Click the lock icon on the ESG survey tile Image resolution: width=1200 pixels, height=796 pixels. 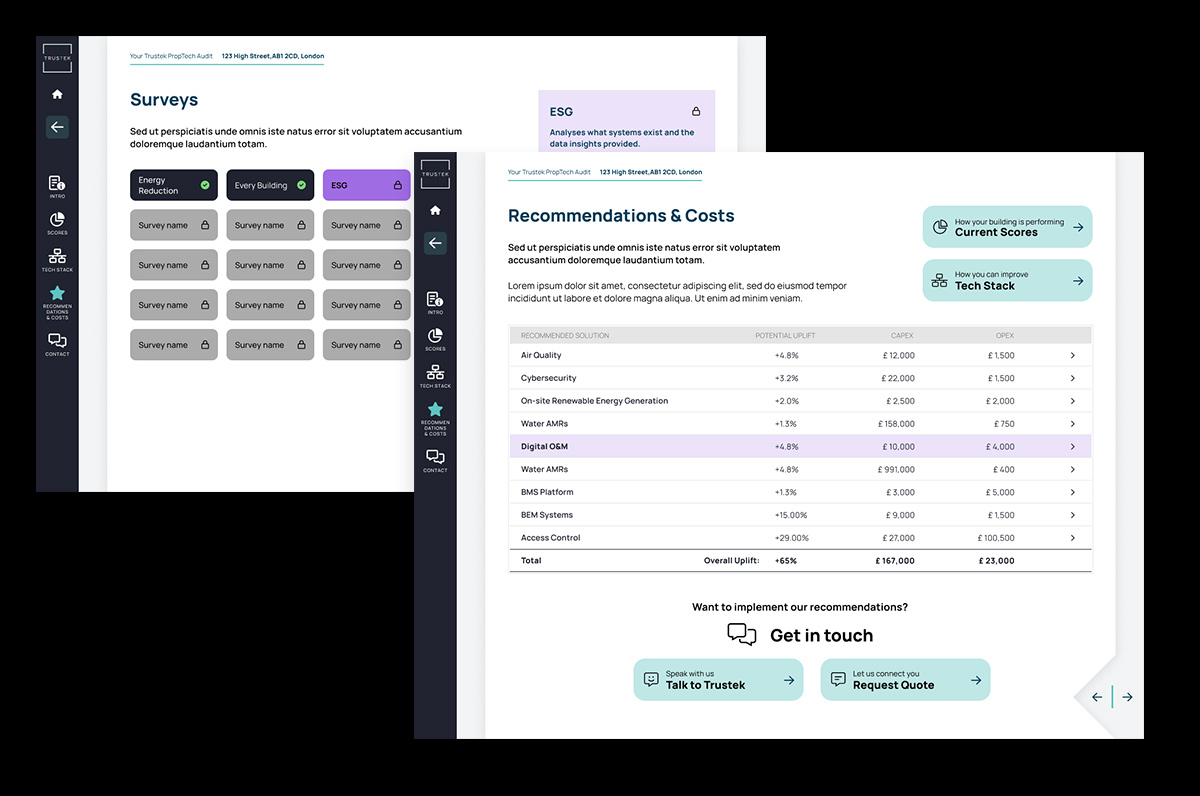(x=397, y=185)
